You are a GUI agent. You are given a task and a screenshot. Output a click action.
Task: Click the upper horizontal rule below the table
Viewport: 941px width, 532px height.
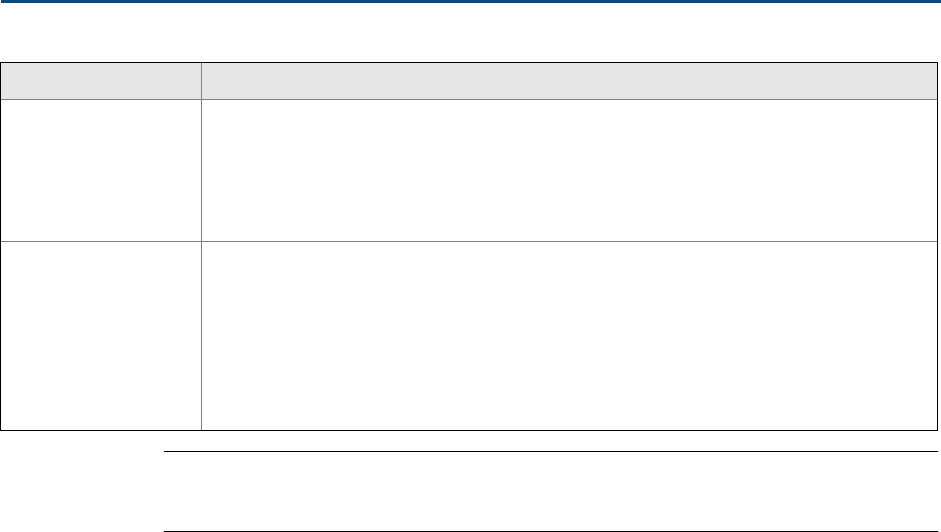click(550, 451)
